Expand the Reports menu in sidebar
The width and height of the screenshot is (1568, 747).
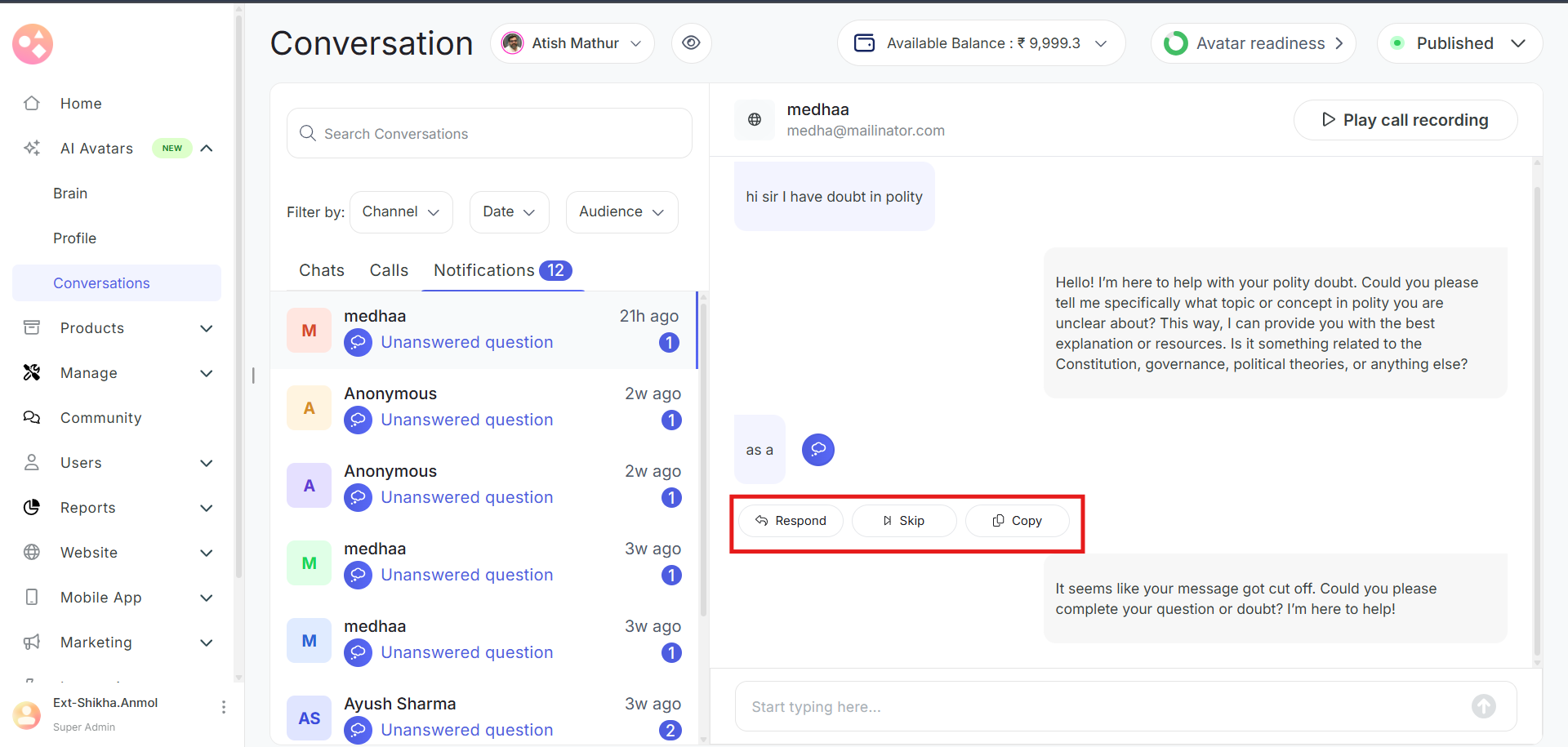[206, 508]
